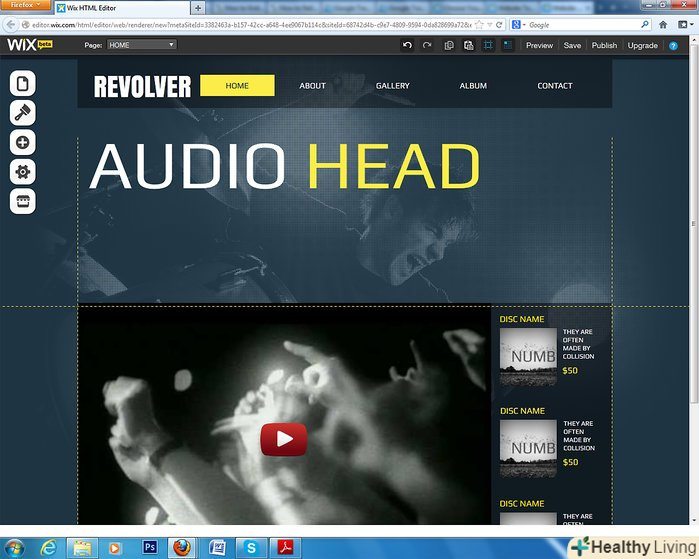The height and width of the screenshot is (559, 699).
Task: Click the browser Back arrow
Action: coord(11,25)
